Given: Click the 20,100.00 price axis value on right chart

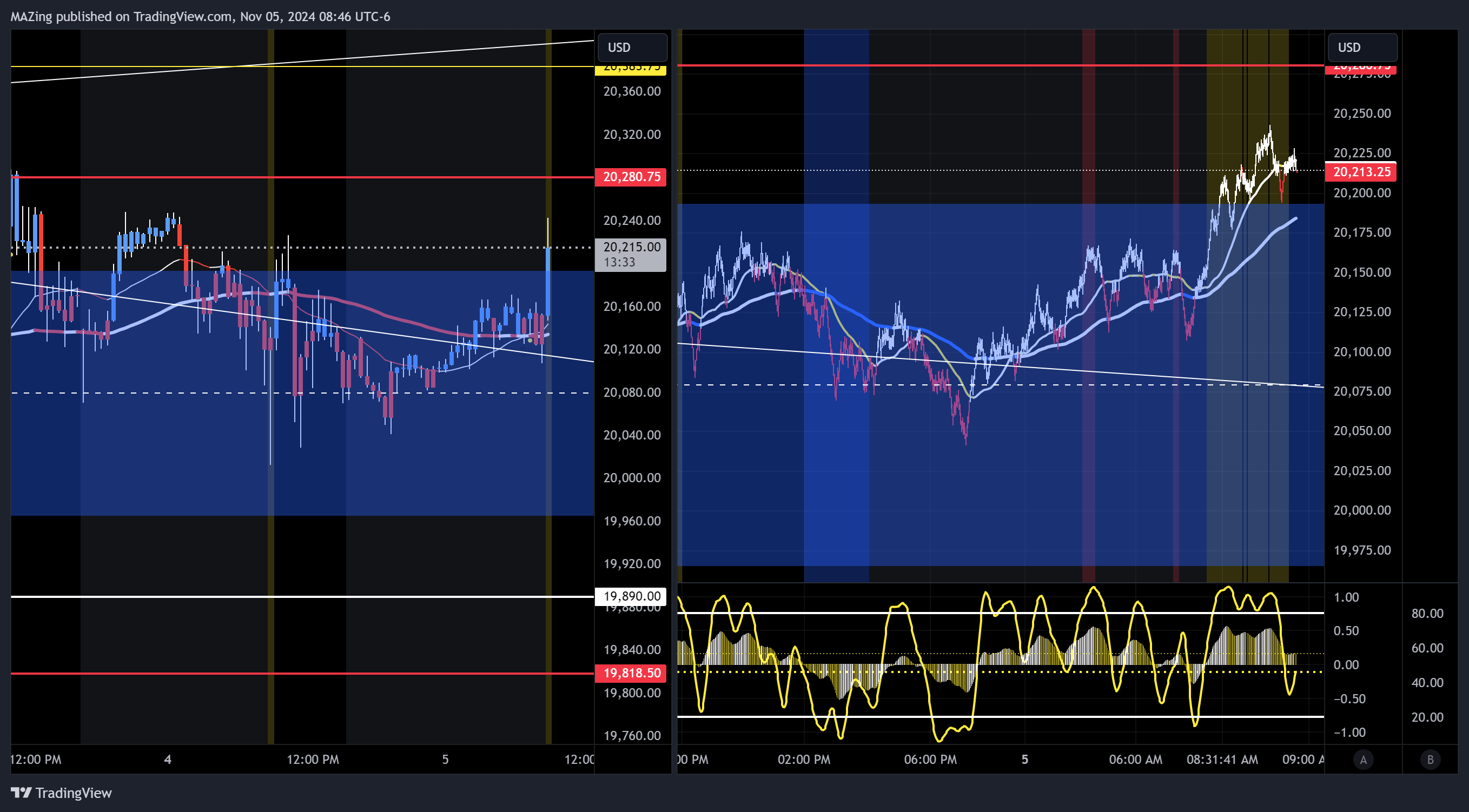Looking at the screenshot, I should coord(1362,351).
